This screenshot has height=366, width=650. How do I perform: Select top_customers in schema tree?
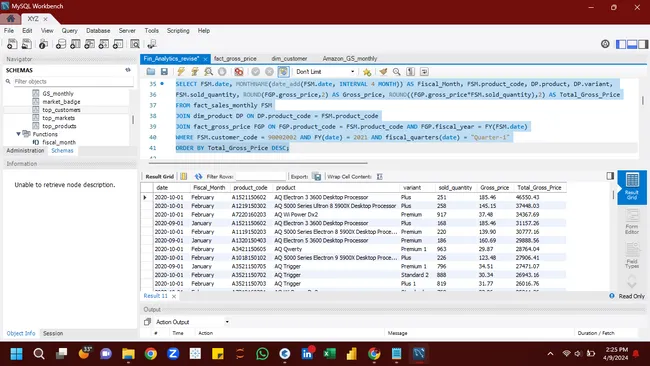tap(61, 110)
